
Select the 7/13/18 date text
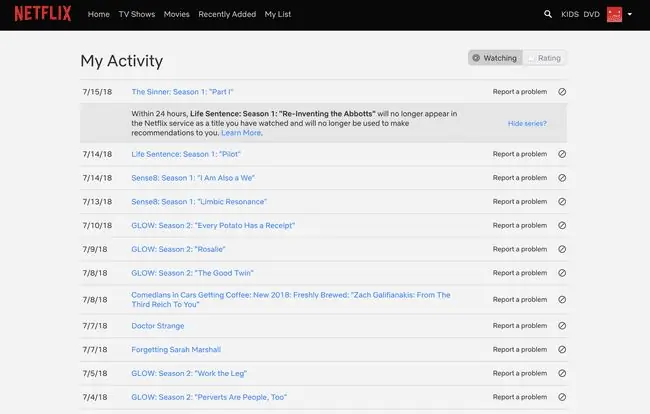tap(97, 201)
